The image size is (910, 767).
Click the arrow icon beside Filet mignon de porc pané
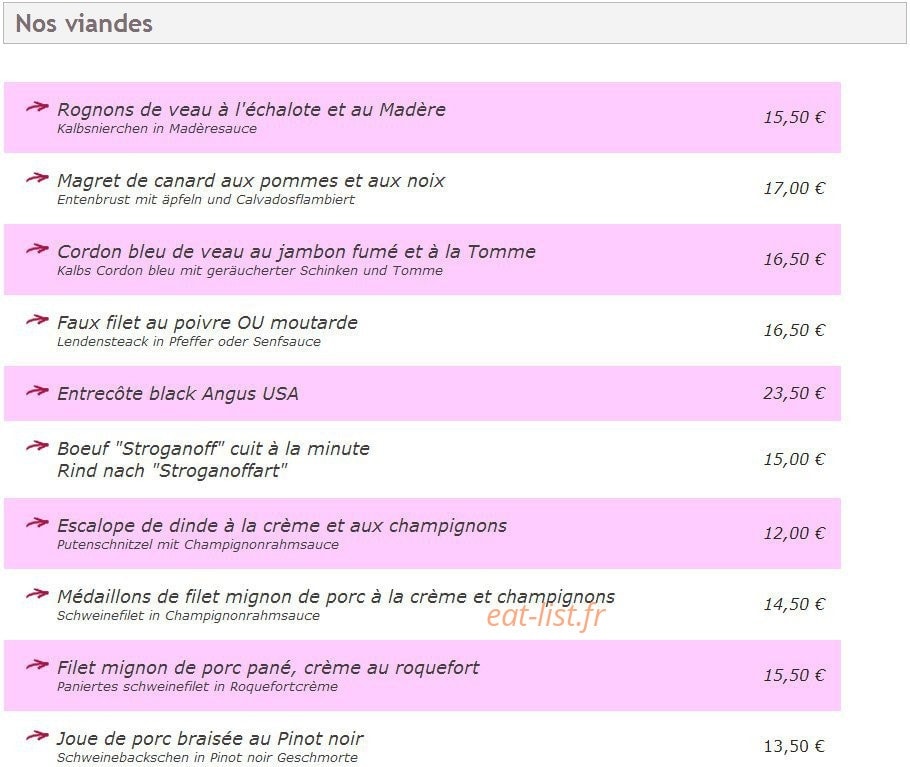click(x=37, y=665)
